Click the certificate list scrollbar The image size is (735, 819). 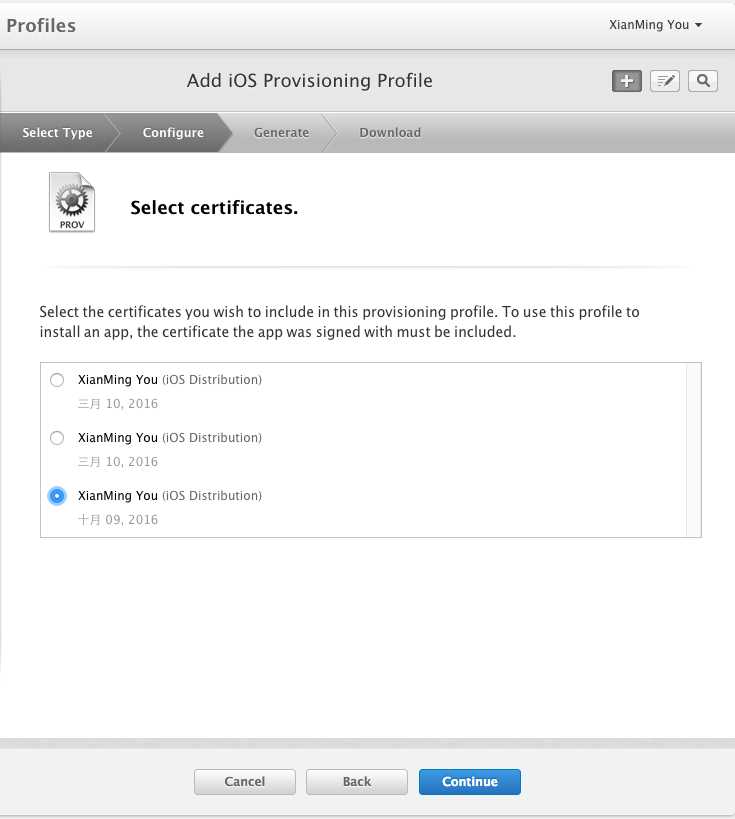click(x=693, y=450)
